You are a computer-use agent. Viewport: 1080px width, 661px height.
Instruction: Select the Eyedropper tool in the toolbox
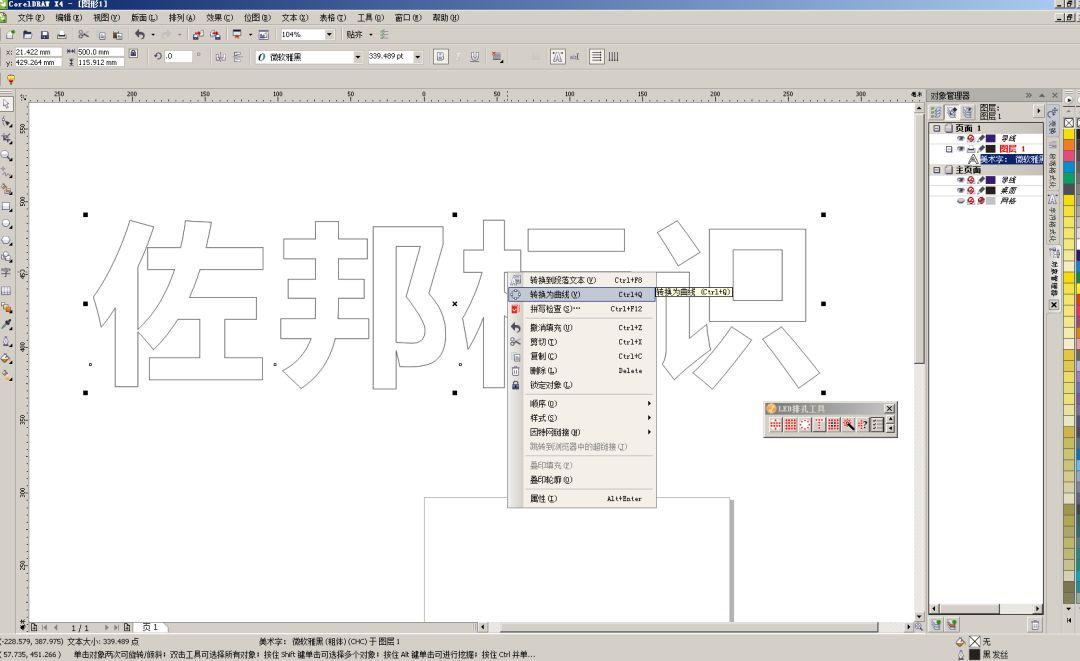6,324
